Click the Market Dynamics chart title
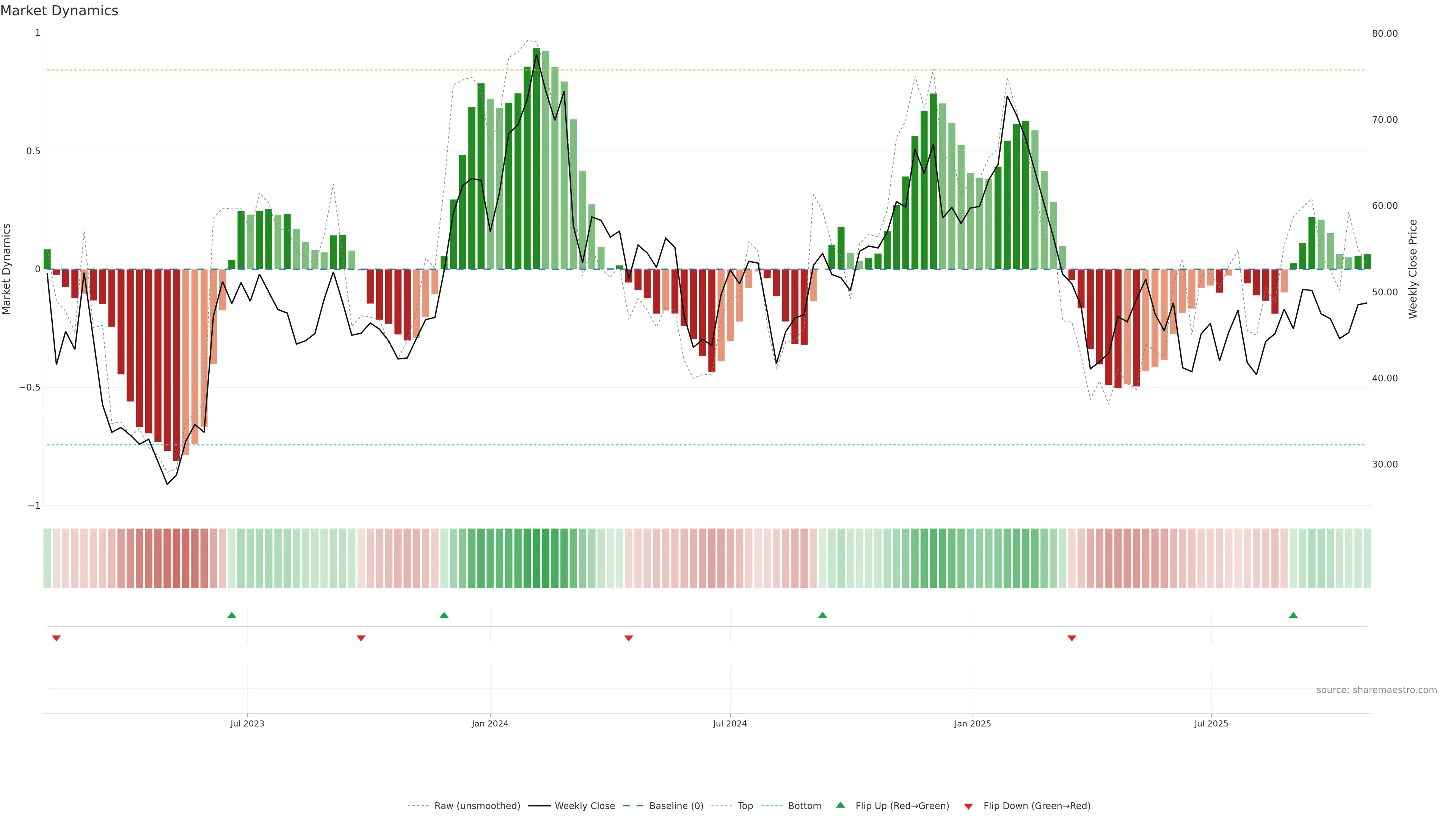Image resolution: width=1456 pixels, height=819 pixels. point(60,11)
